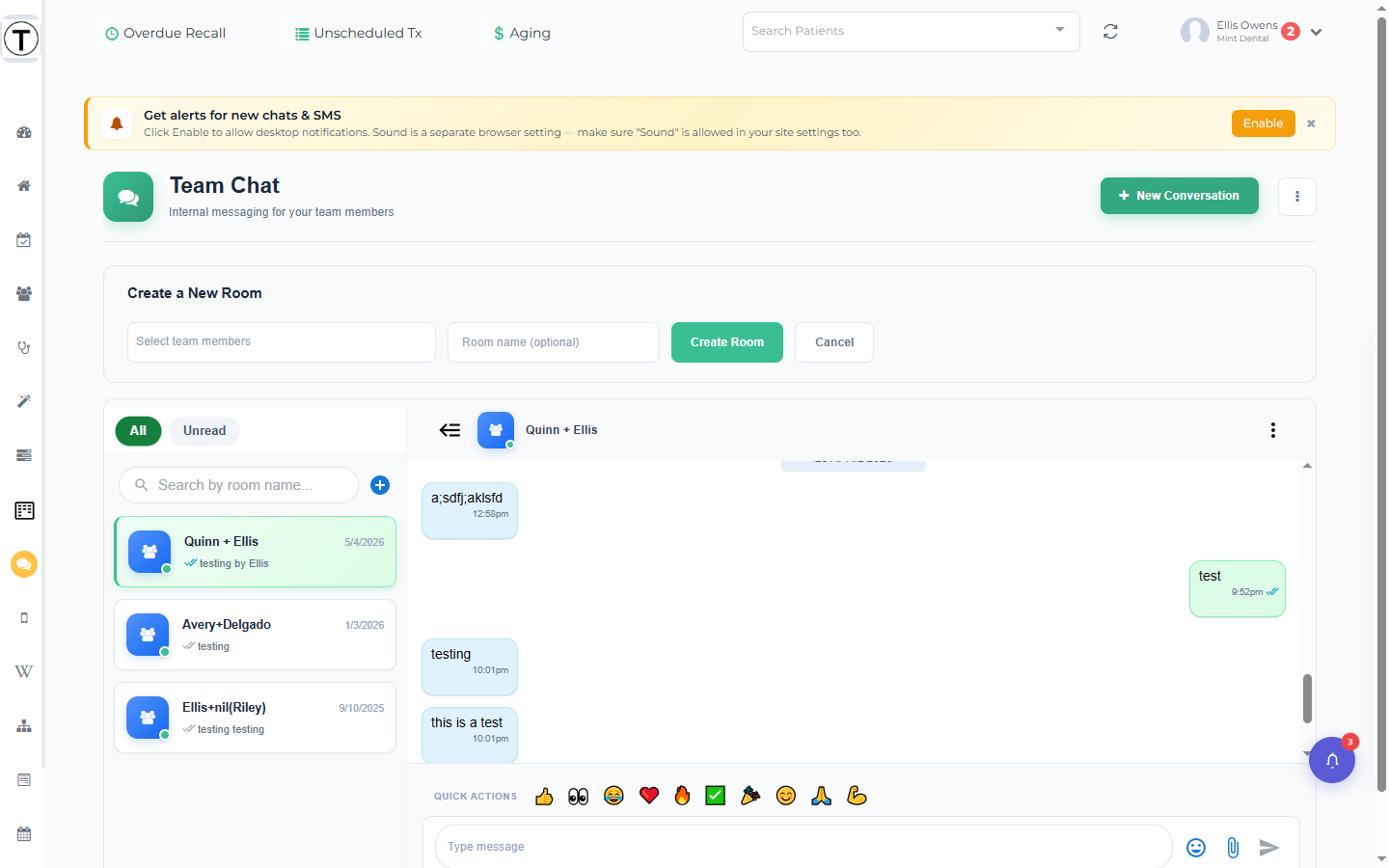1389x868 pixels.
Task: Click the chat messages scrollbar thumb
Action: click(1307, 698)
